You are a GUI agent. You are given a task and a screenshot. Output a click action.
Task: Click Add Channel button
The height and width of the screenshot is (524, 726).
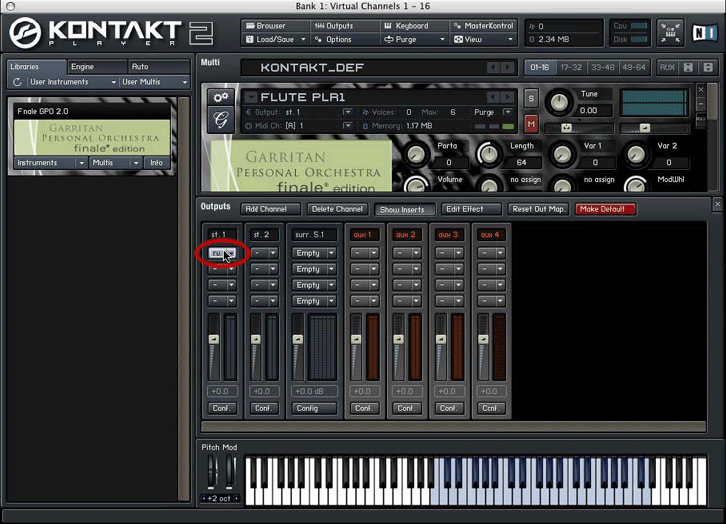(x=270, y=209)
